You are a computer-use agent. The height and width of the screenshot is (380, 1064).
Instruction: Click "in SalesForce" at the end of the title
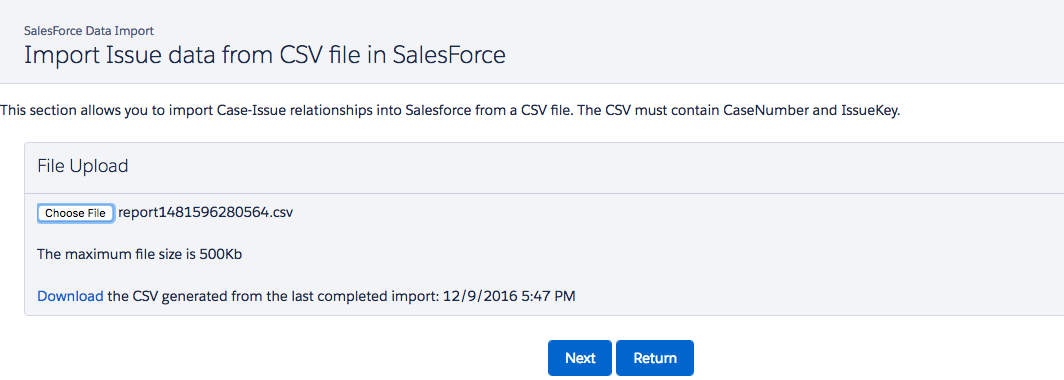click(x=448, y=55)
